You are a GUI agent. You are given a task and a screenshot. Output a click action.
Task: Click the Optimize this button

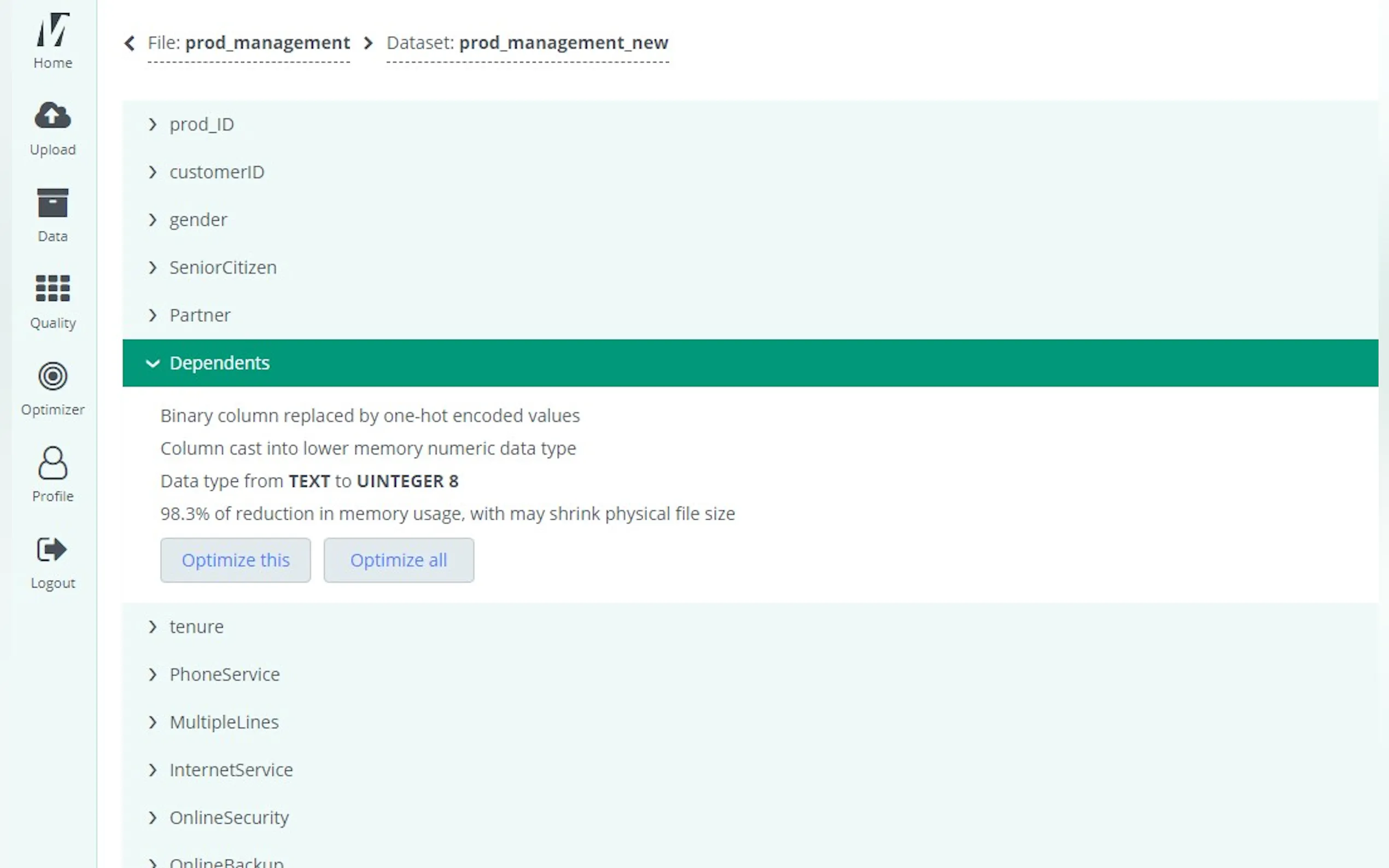pyautogui.click(x=236, y=560)
